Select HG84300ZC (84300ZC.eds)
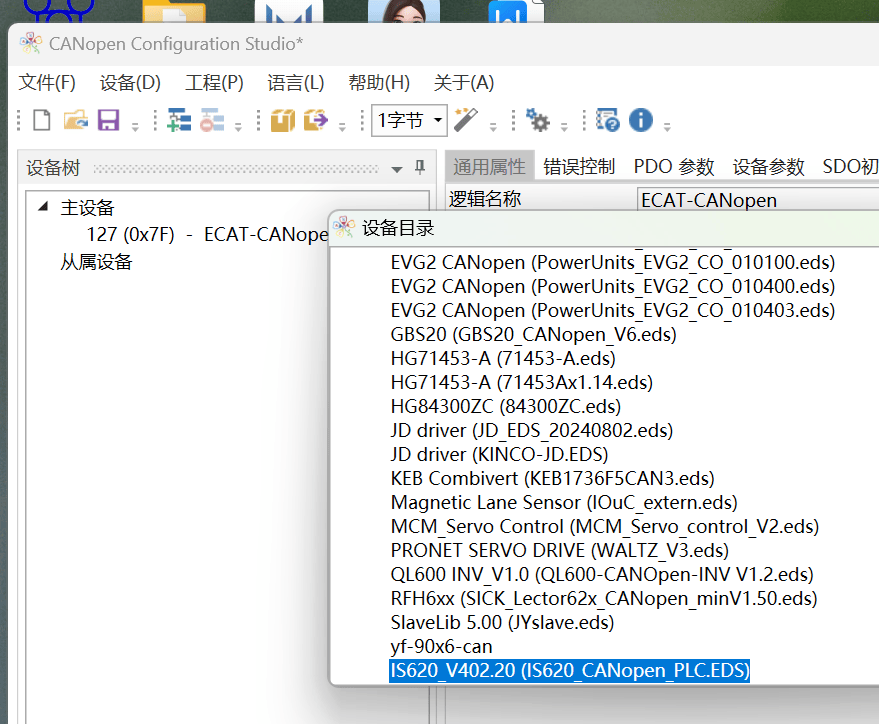 (x=506, y=406)
